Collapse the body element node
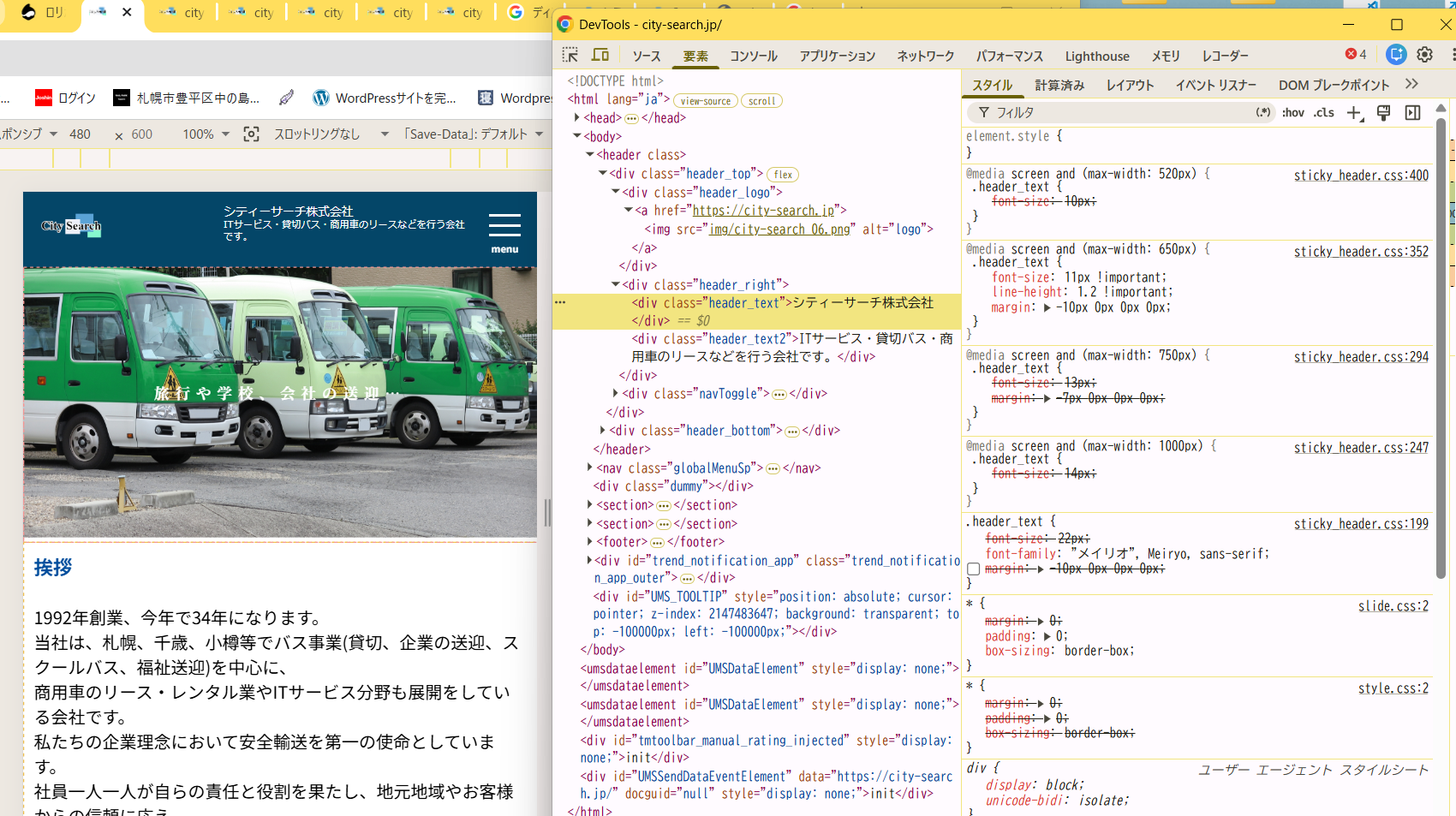This screenshot has height=816, width=1456. point(577,136)
